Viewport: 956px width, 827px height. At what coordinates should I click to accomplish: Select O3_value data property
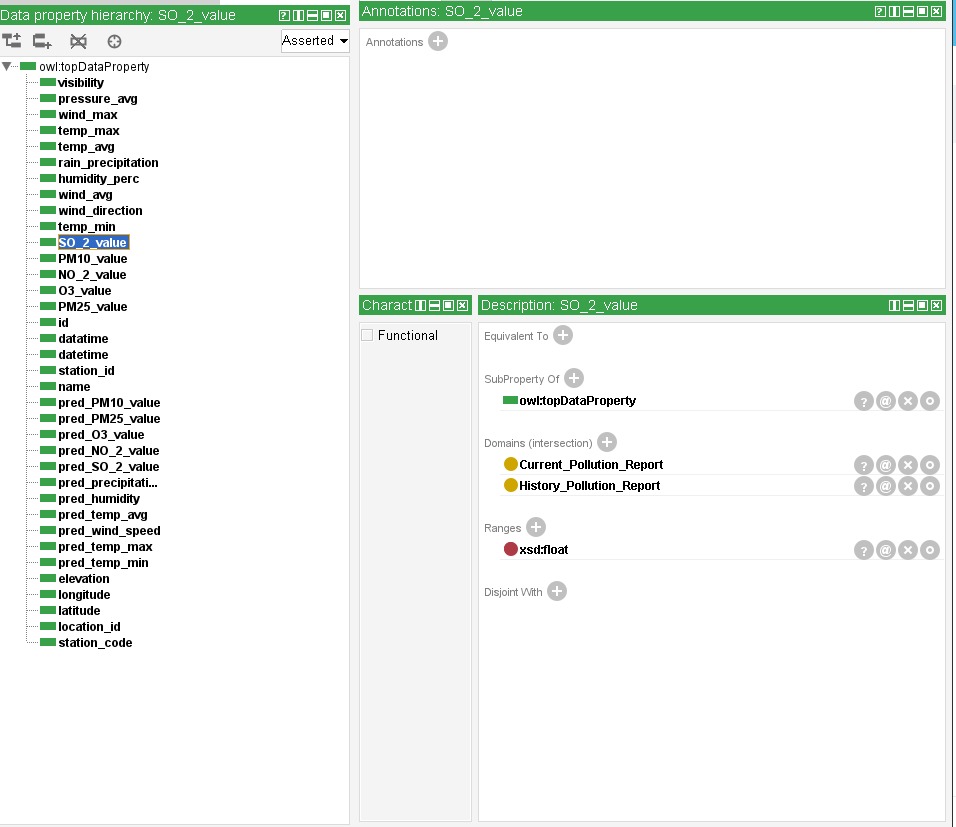point(85,290)
